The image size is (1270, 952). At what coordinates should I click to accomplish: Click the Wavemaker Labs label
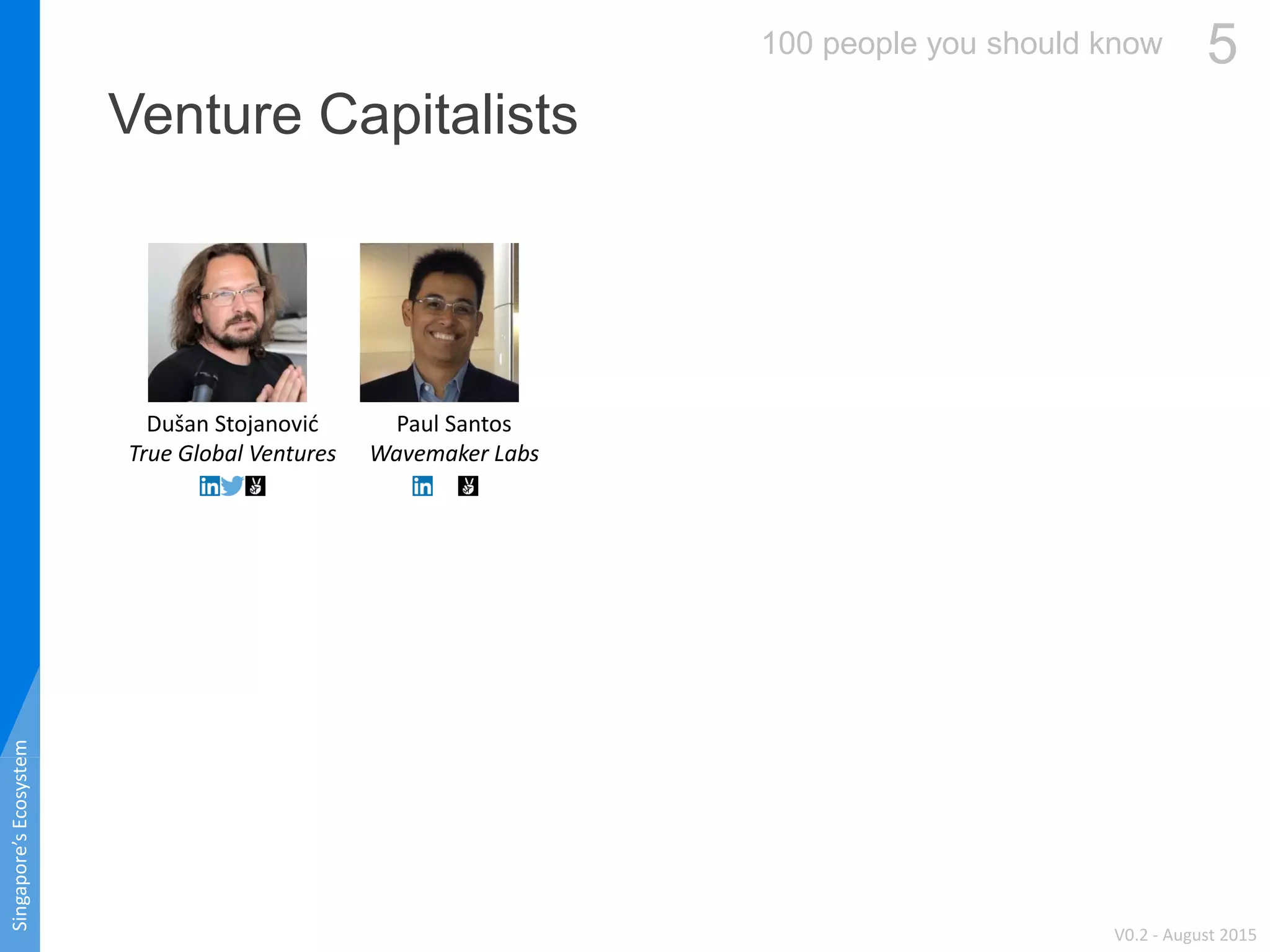(x=455, y=454)
